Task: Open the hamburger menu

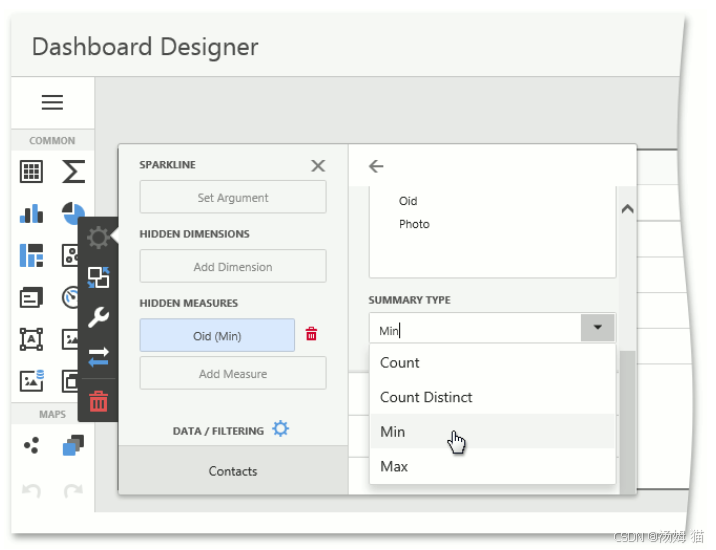Action: coord(52,102)
